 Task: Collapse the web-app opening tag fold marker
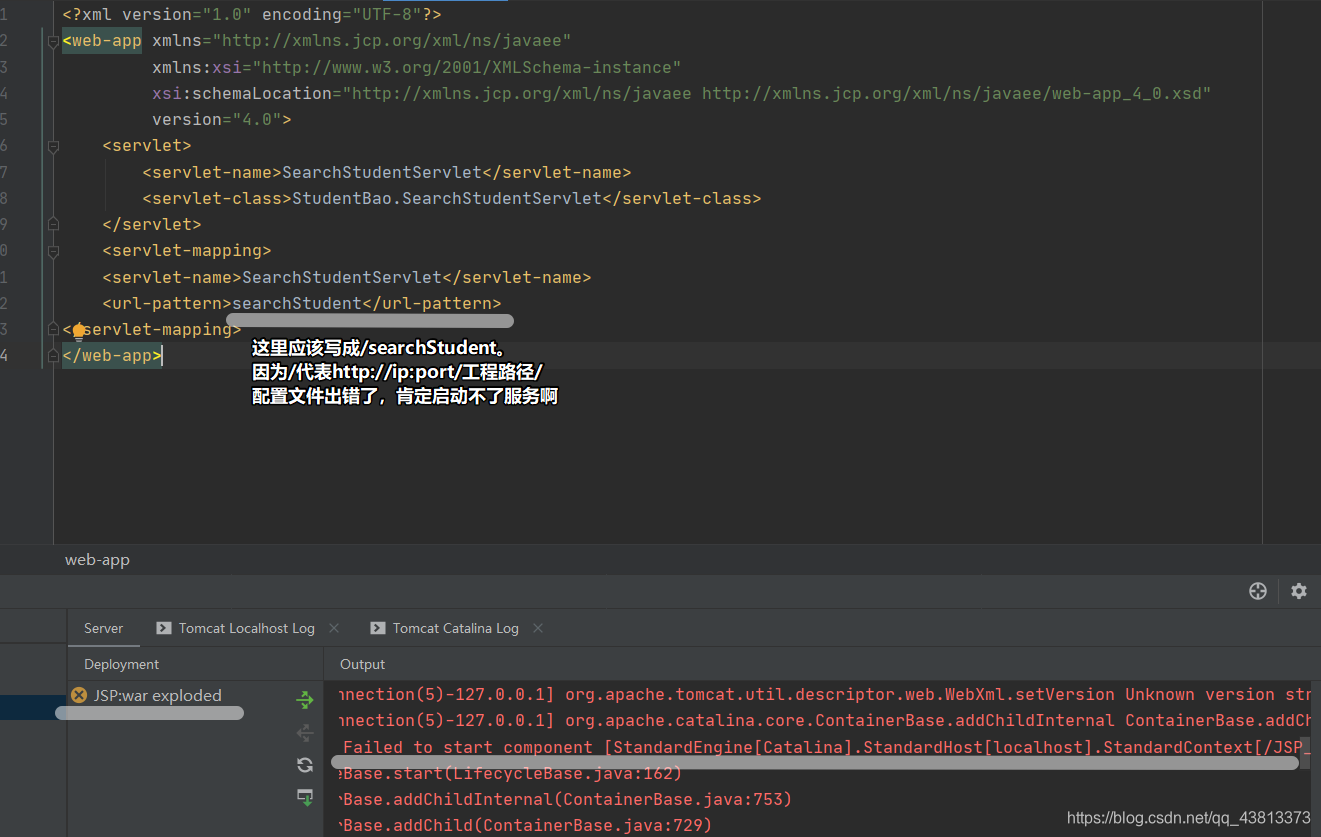coord(53,41)
